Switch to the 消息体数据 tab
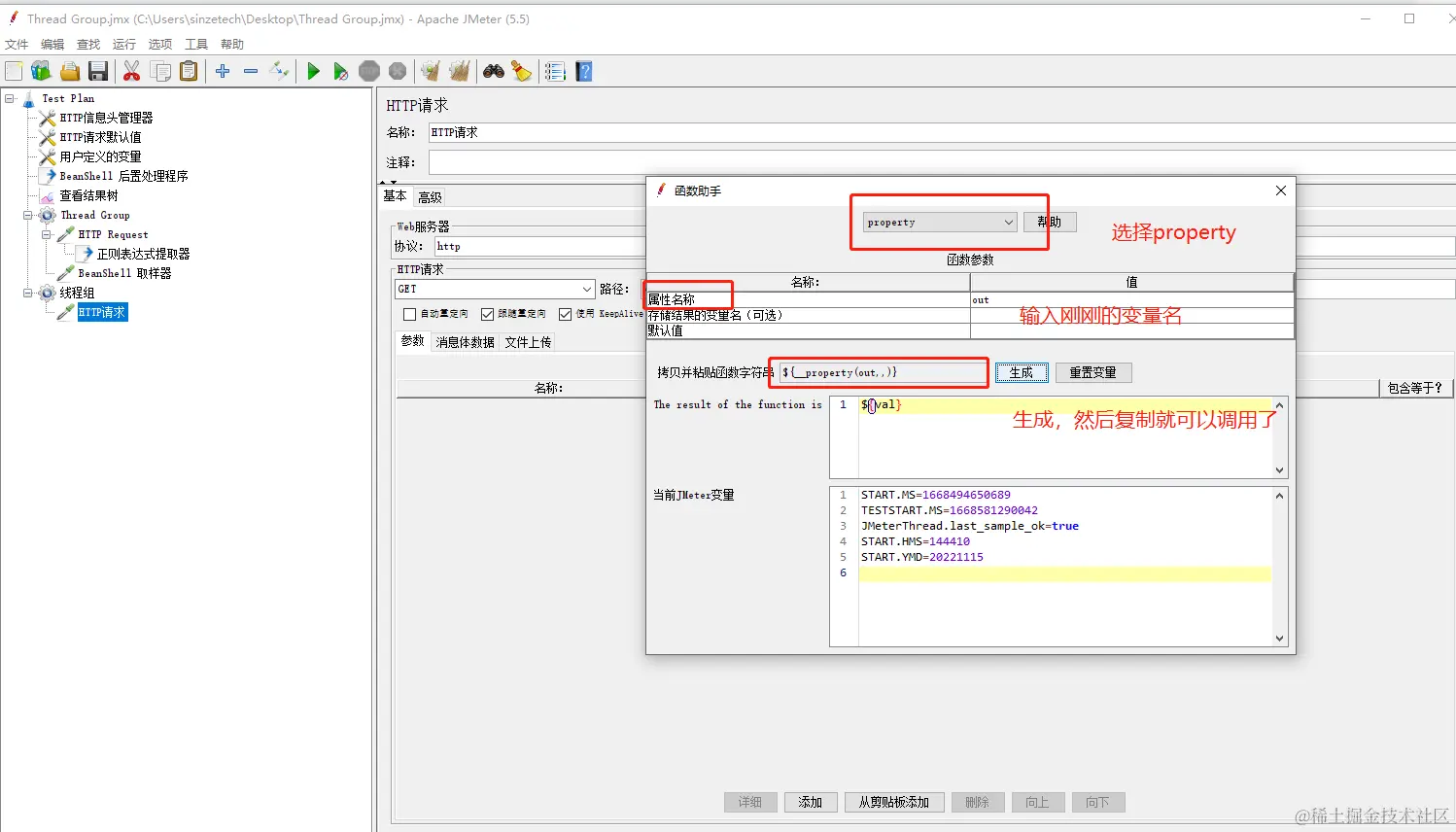This screenshot has height=832, width=1456. (x=466, y=342)
